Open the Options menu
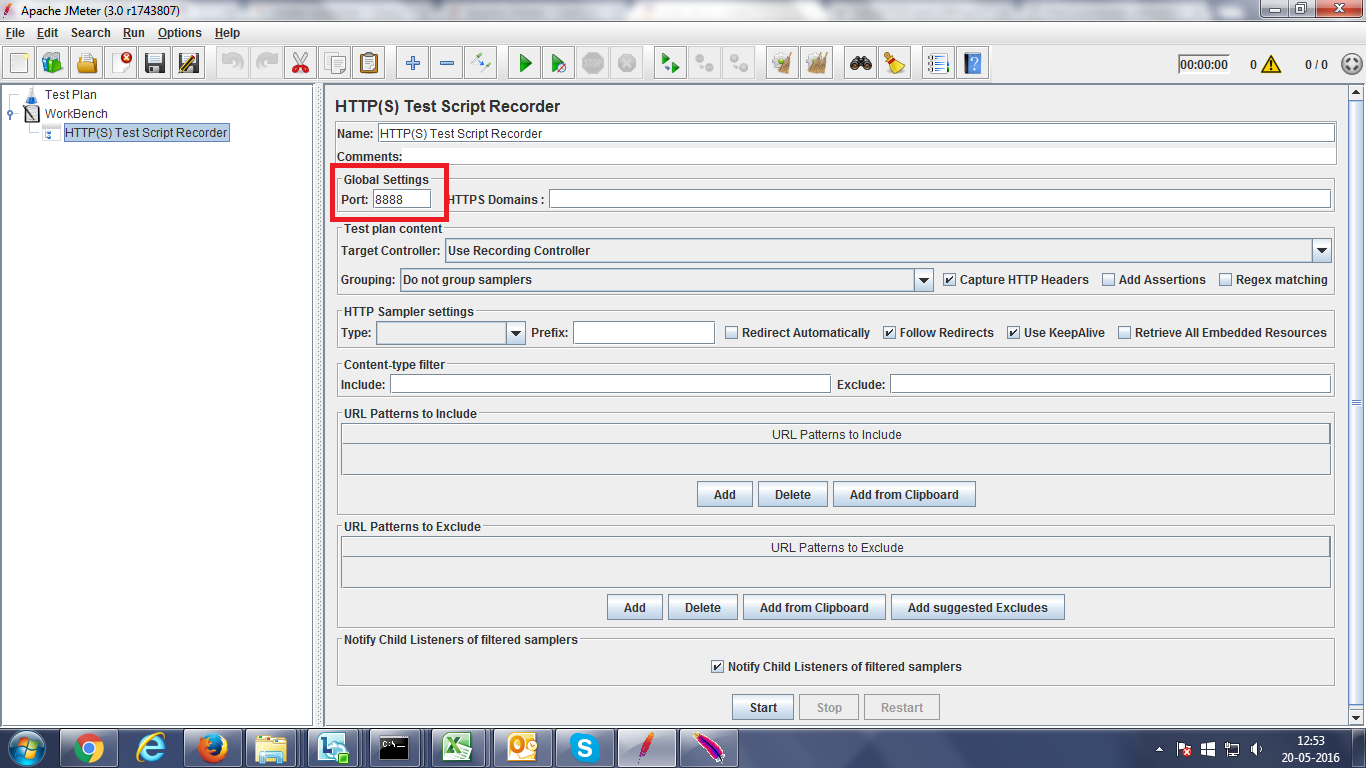 [179, 33]
